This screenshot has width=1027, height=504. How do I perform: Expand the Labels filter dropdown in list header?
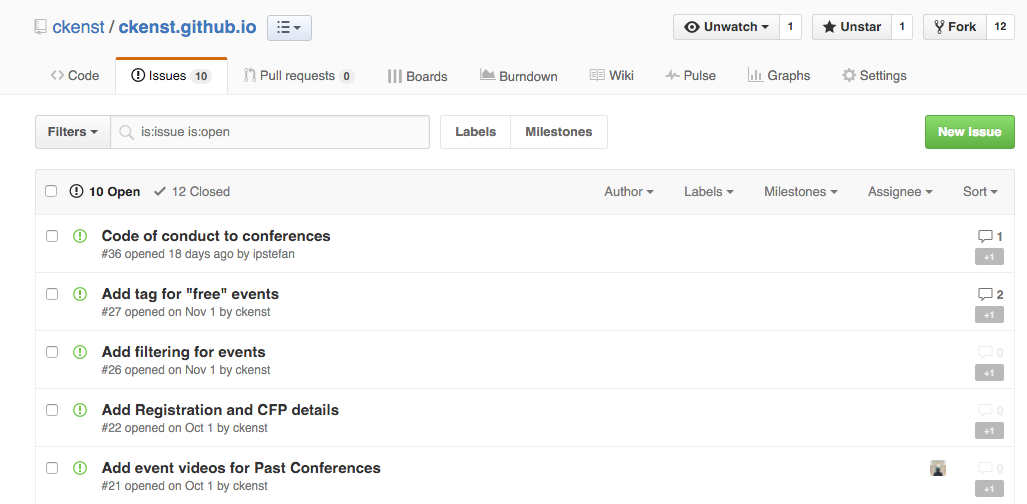[709, 191]
